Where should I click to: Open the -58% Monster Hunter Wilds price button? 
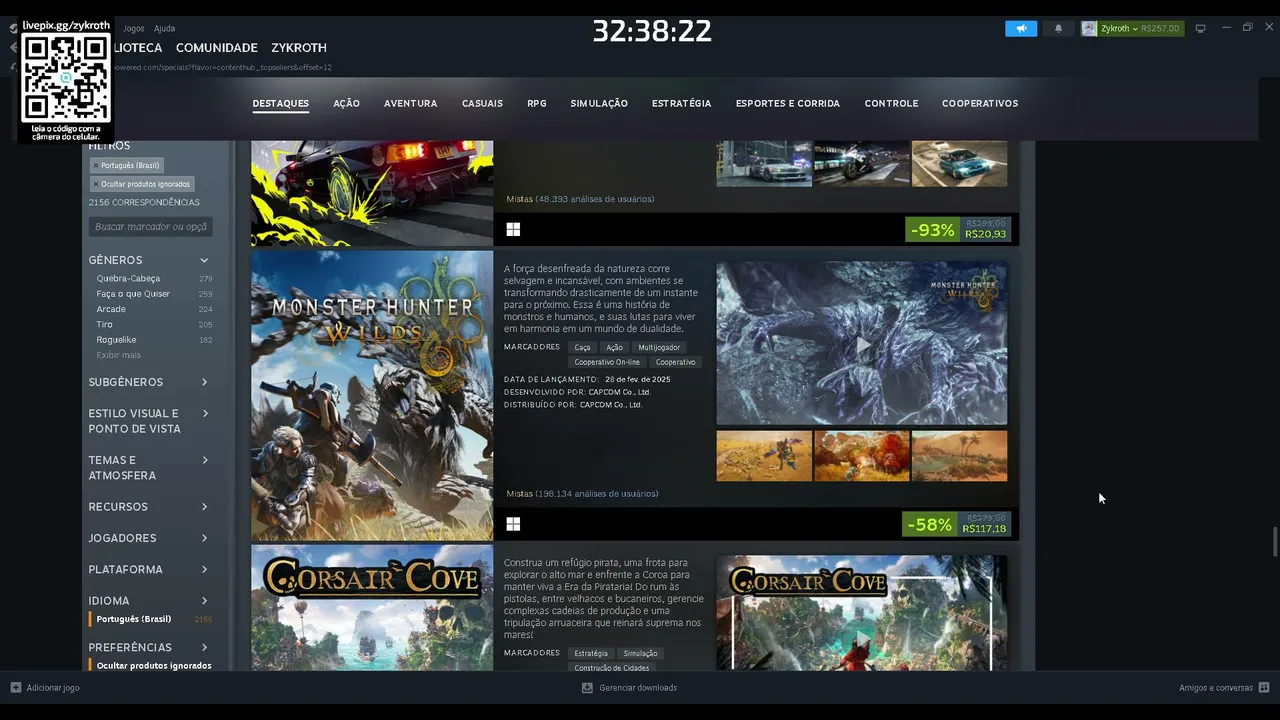(x=957, y=524)
